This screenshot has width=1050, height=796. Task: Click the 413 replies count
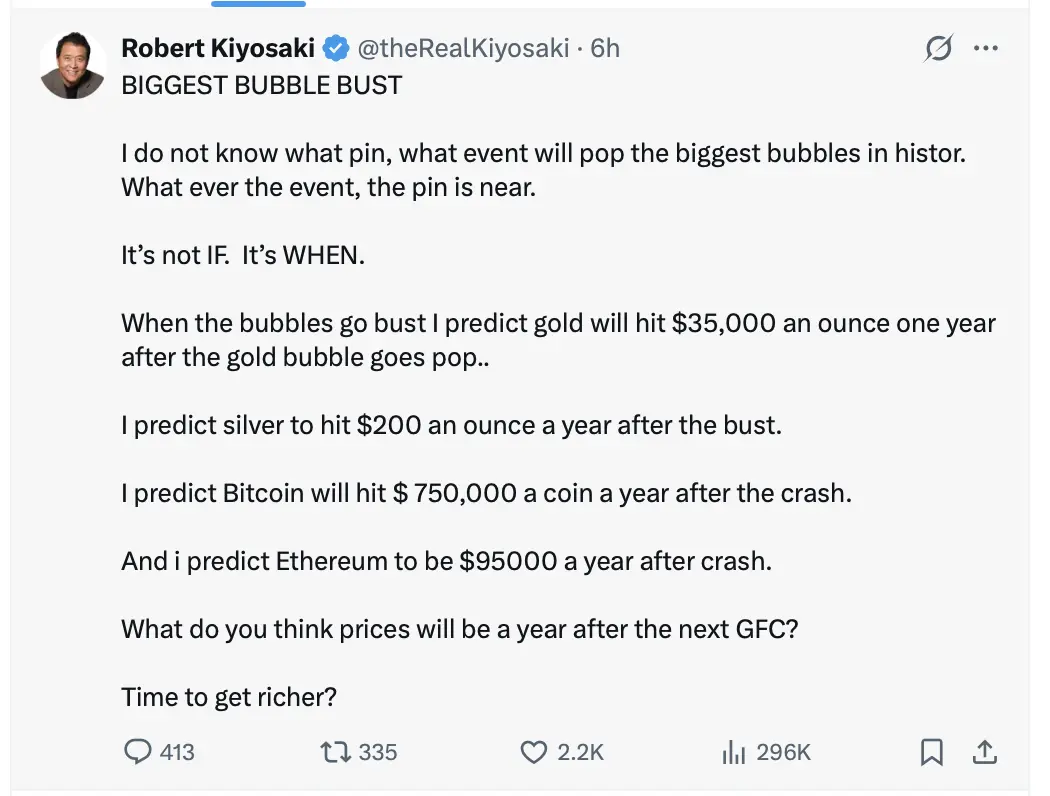tap(177, 752)
